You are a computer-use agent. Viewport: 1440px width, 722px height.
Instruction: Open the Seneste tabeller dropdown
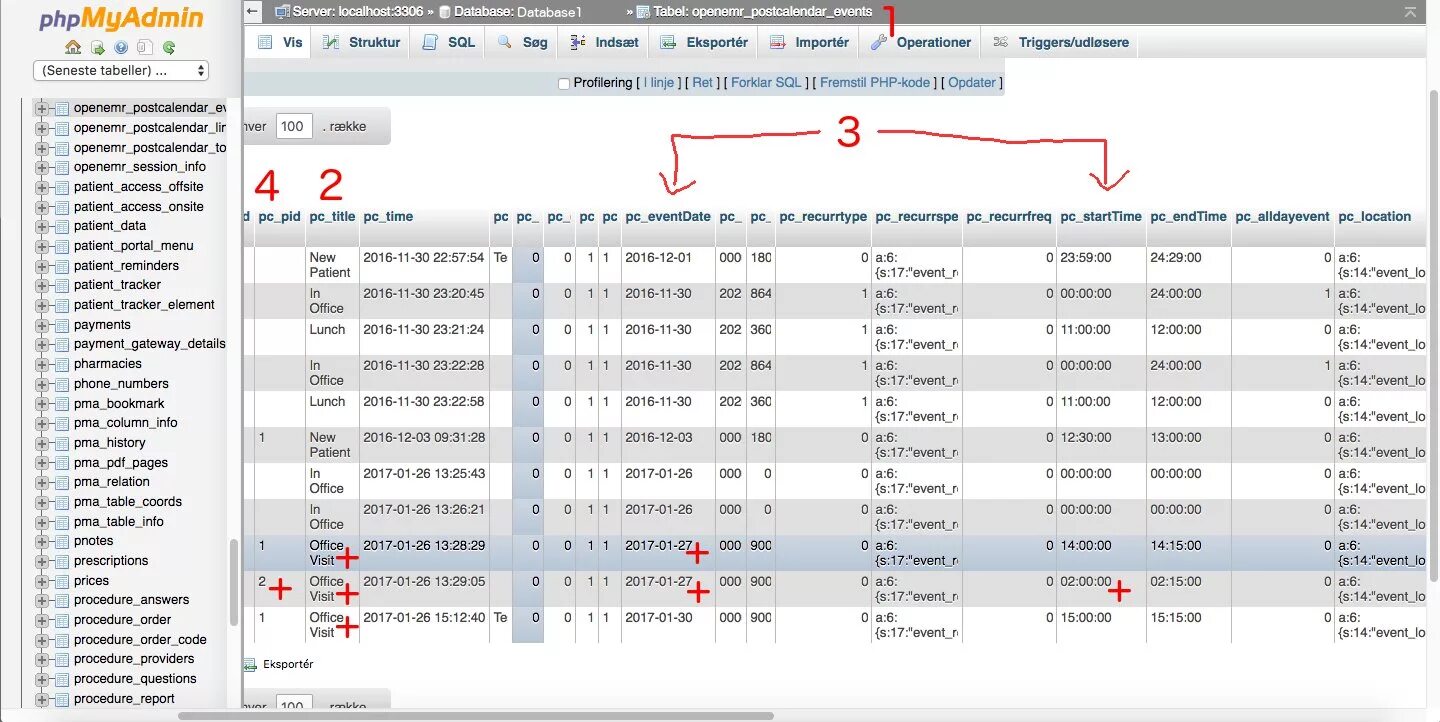coord(121,70)
